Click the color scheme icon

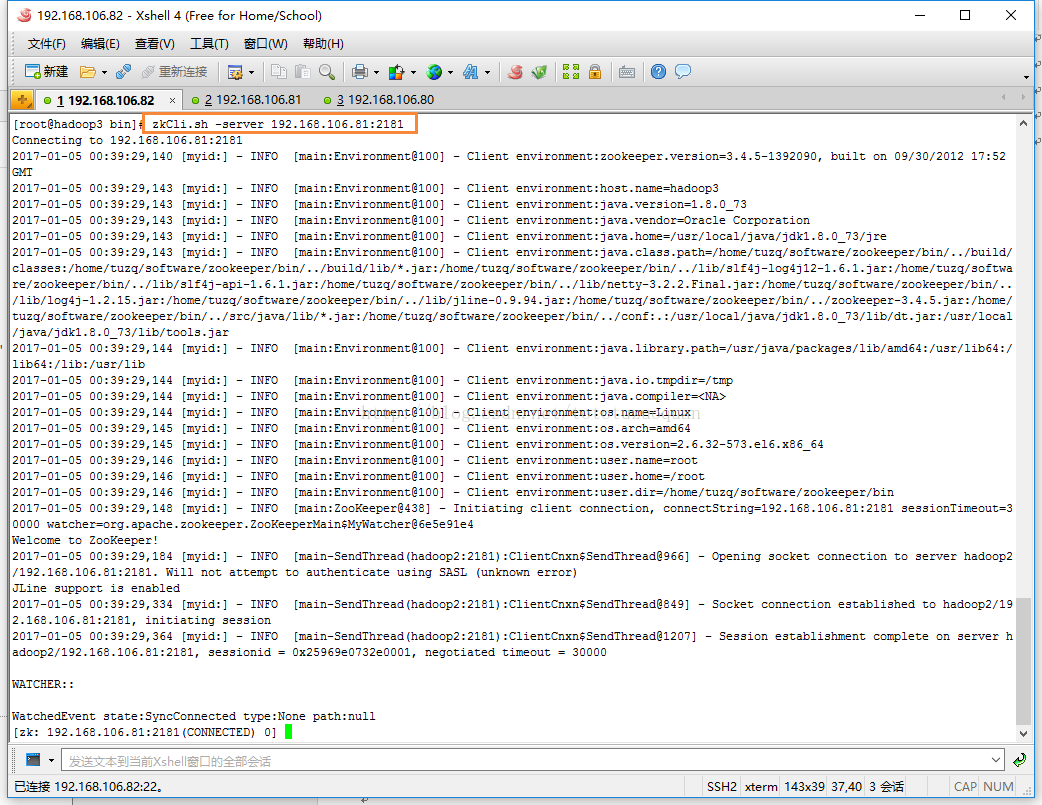(397, 72)
